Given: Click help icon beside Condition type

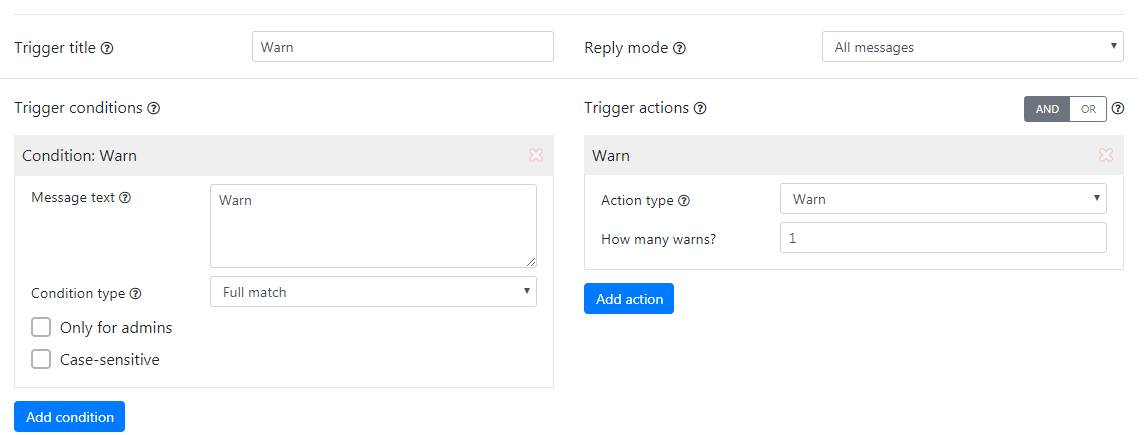Looking at the screenshot, I should 135,294.
